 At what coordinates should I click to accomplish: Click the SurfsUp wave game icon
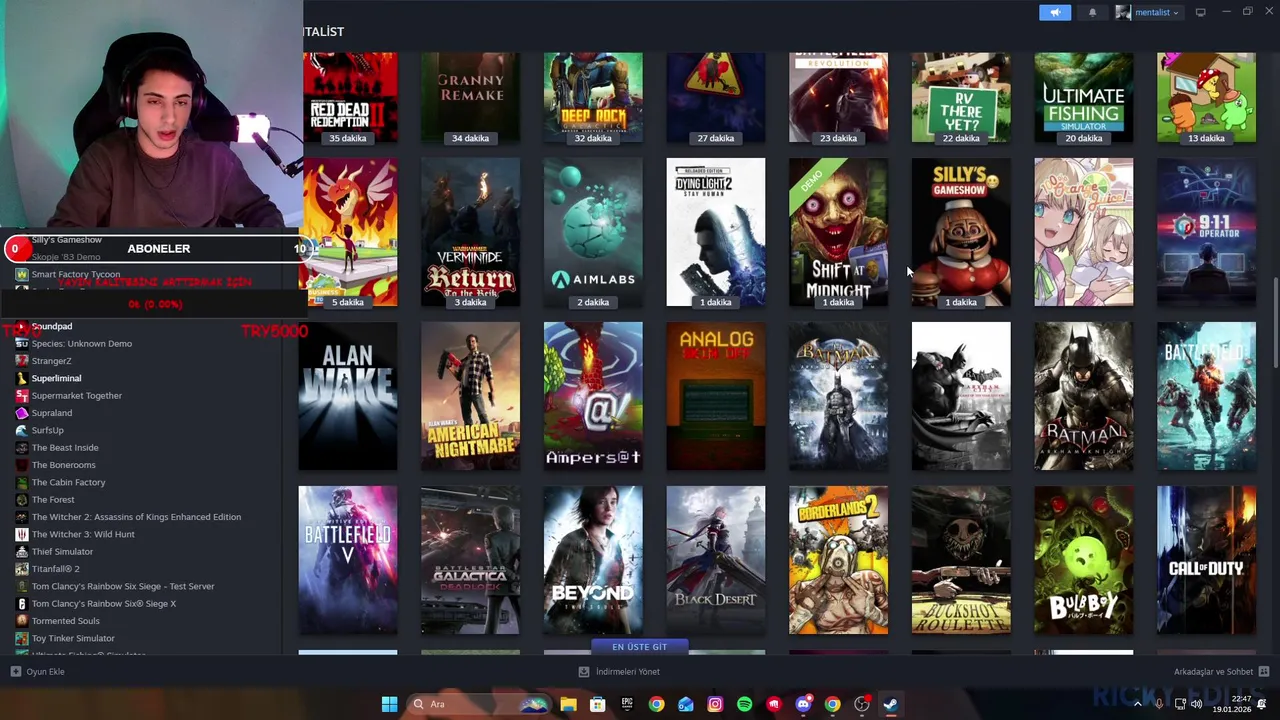tap(22, 430)
